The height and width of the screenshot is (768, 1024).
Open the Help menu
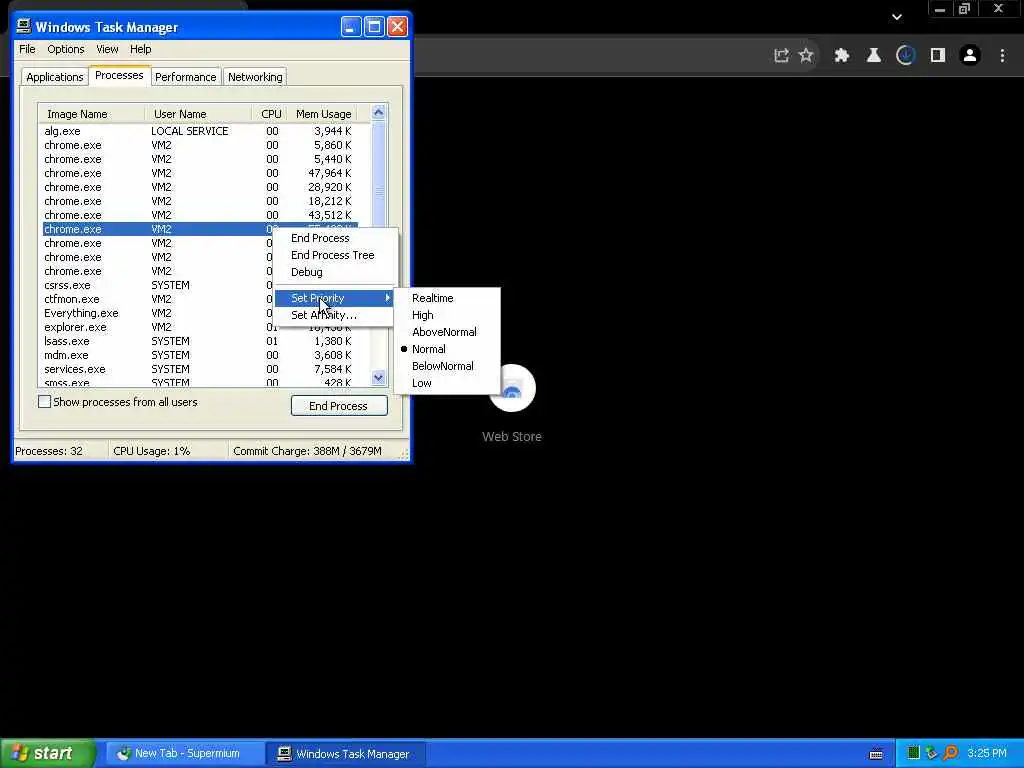coord(140,49)
